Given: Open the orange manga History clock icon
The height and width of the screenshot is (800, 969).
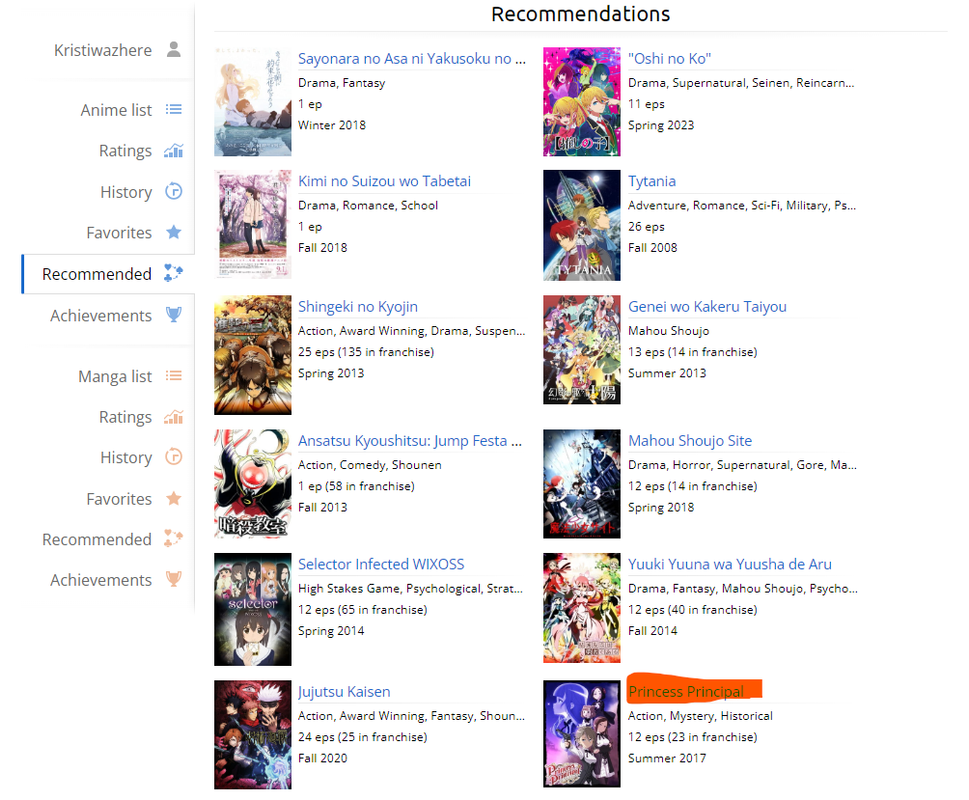Looking at the screenshot, I should (174, 457).
